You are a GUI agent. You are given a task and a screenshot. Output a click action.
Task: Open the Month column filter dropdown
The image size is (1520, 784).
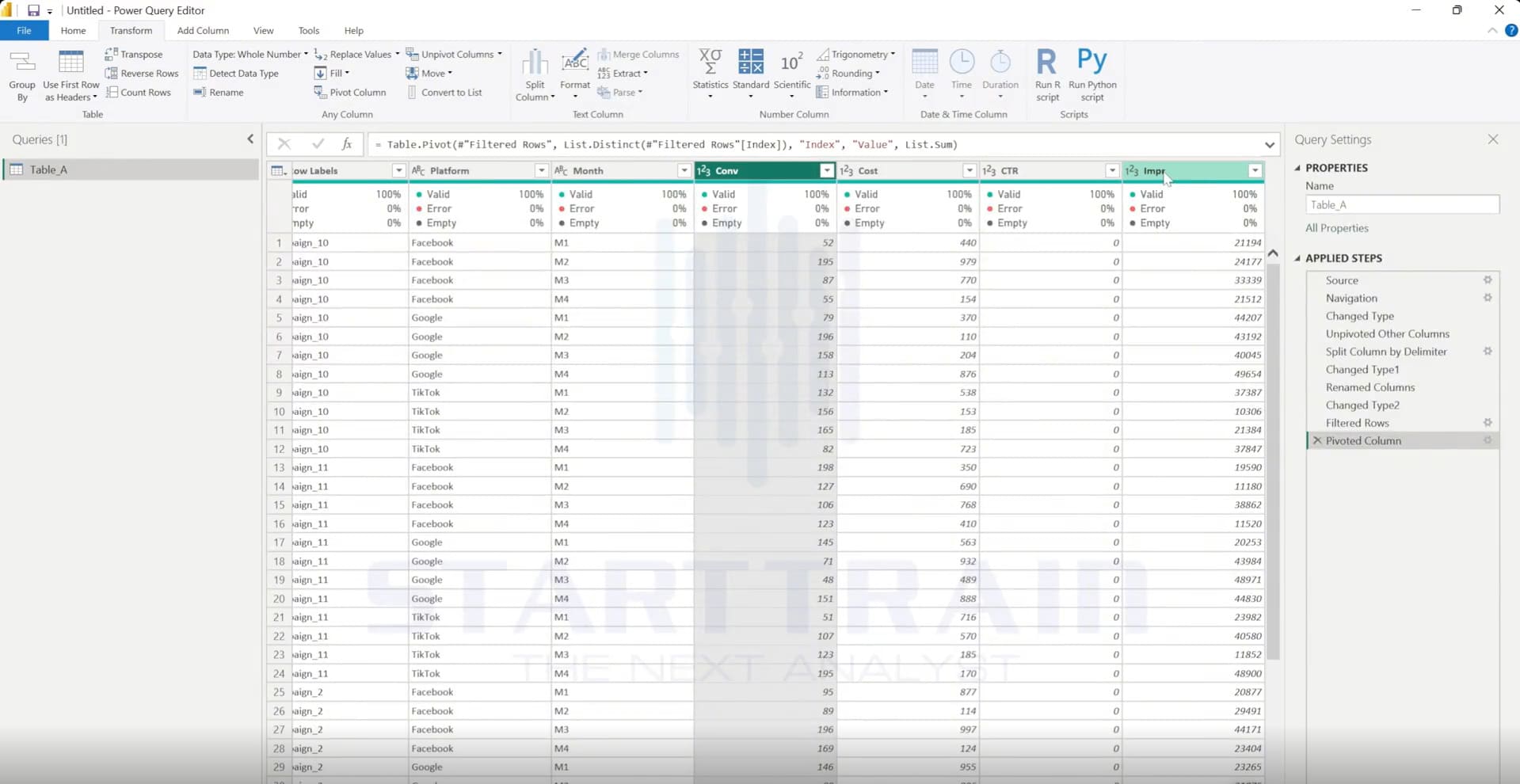tap(684, 170)
